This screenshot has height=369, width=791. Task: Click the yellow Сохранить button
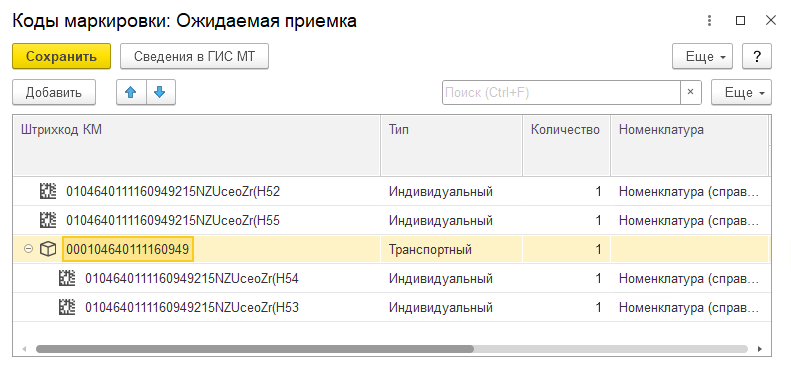click(x=61, y=56)
